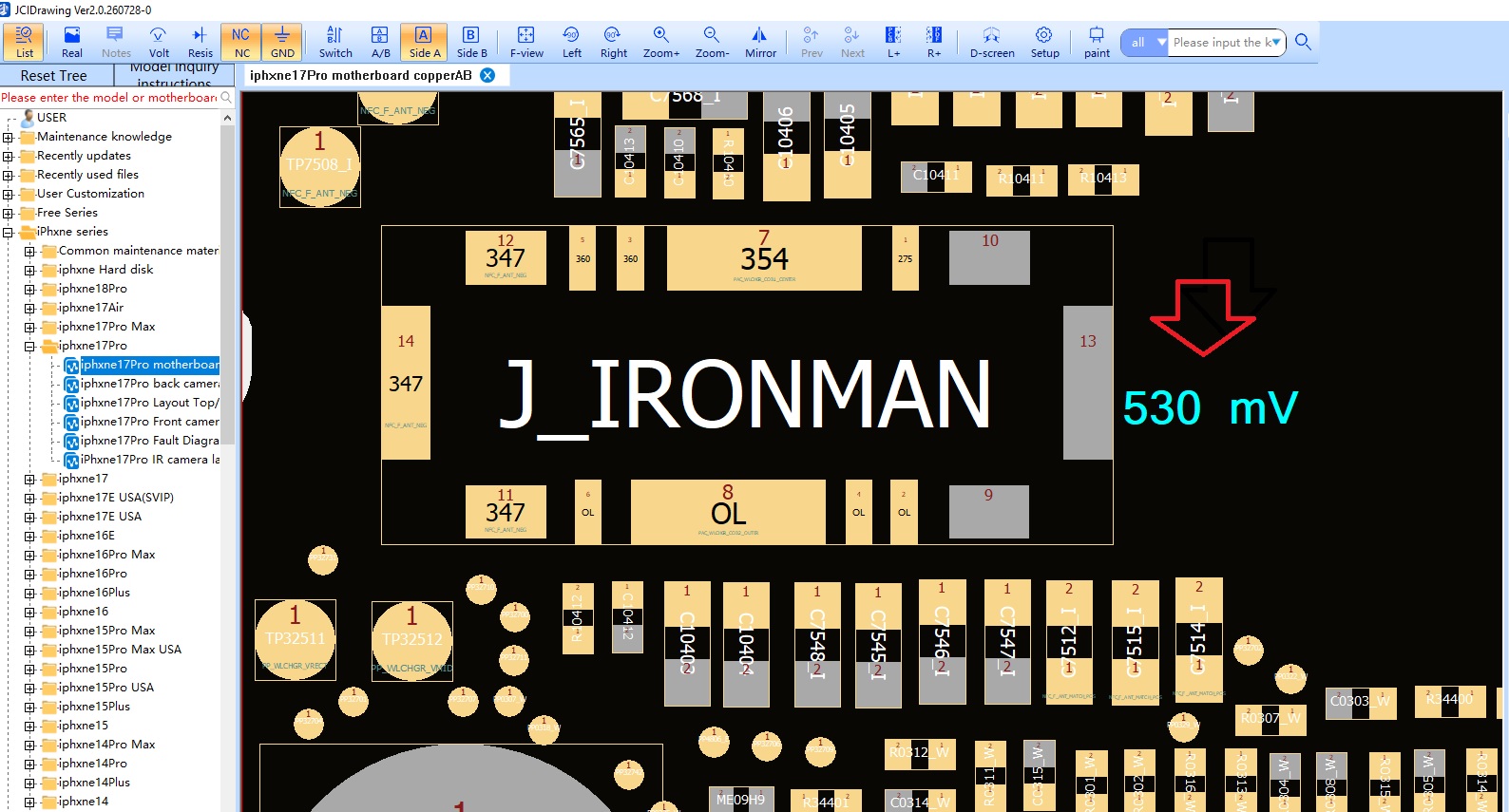Click gray pad 13 on J_IRONMAN

[x=1088, y=382]
